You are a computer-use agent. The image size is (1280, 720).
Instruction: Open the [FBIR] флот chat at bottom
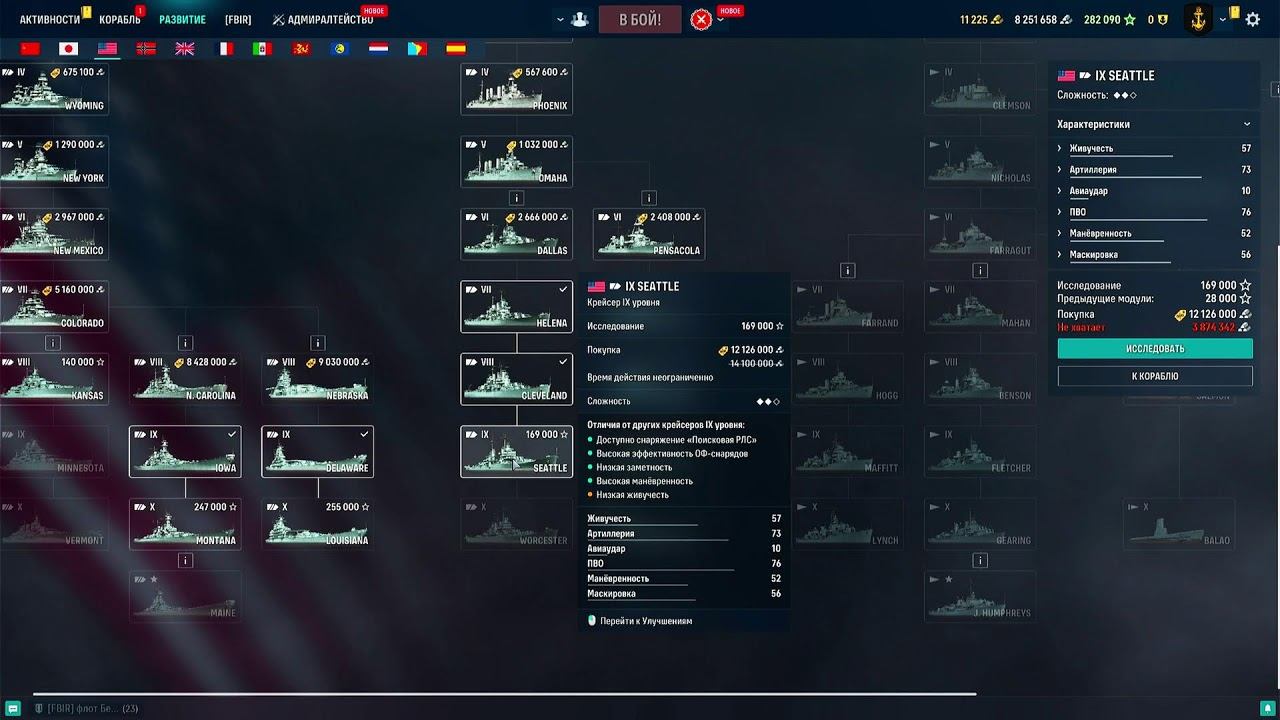pos(85,708)
